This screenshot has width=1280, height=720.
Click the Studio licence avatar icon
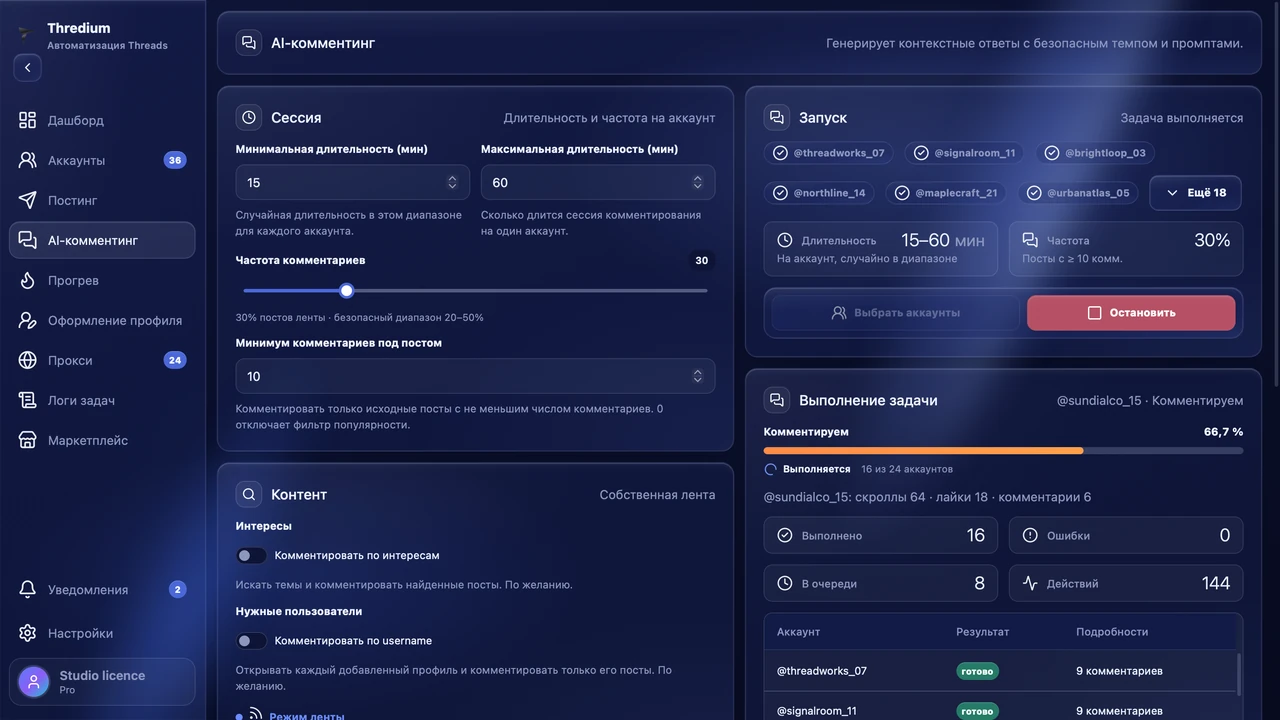point(33,682)
